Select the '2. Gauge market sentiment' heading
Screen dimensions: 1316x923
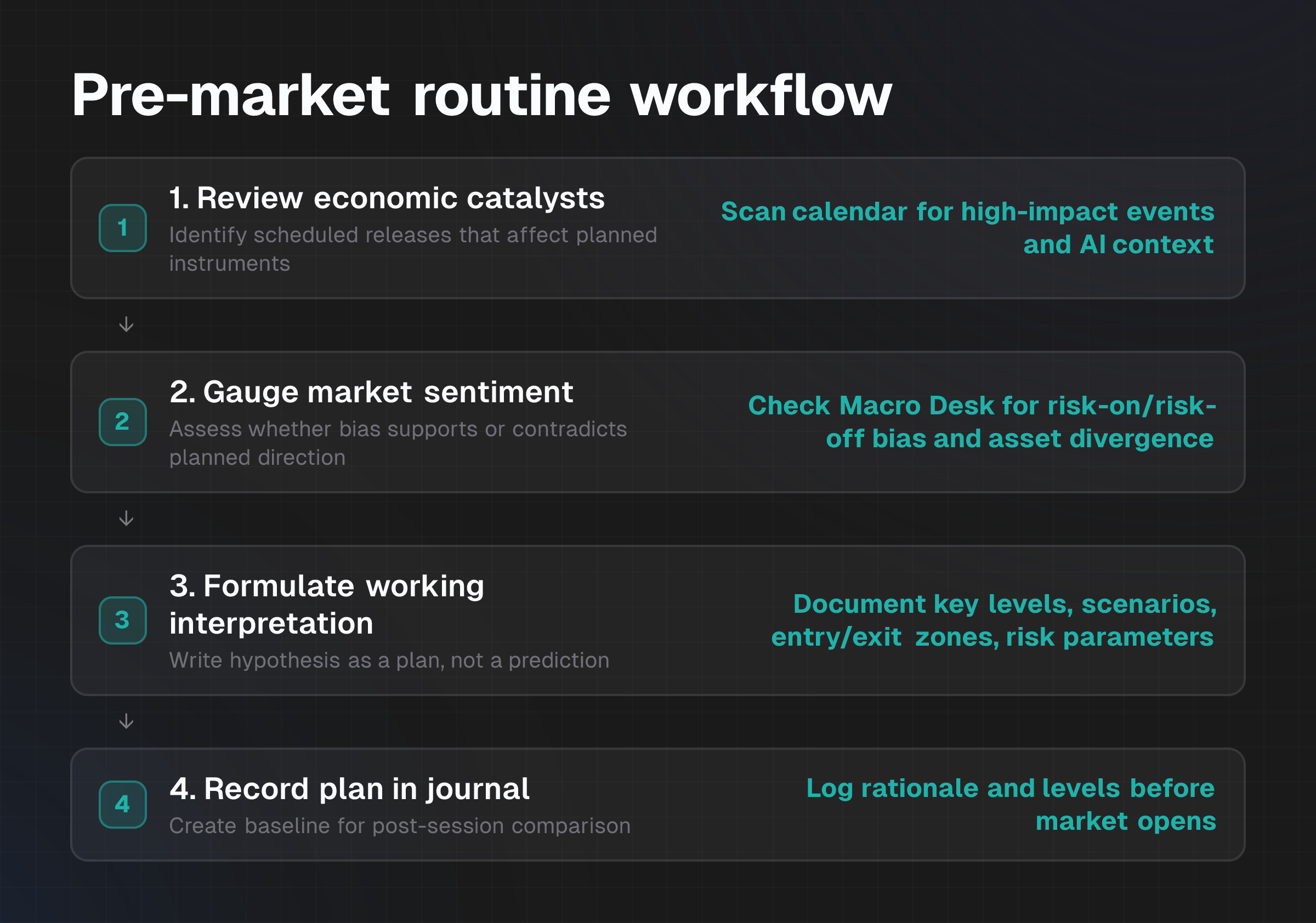click(x=371, y=392)
